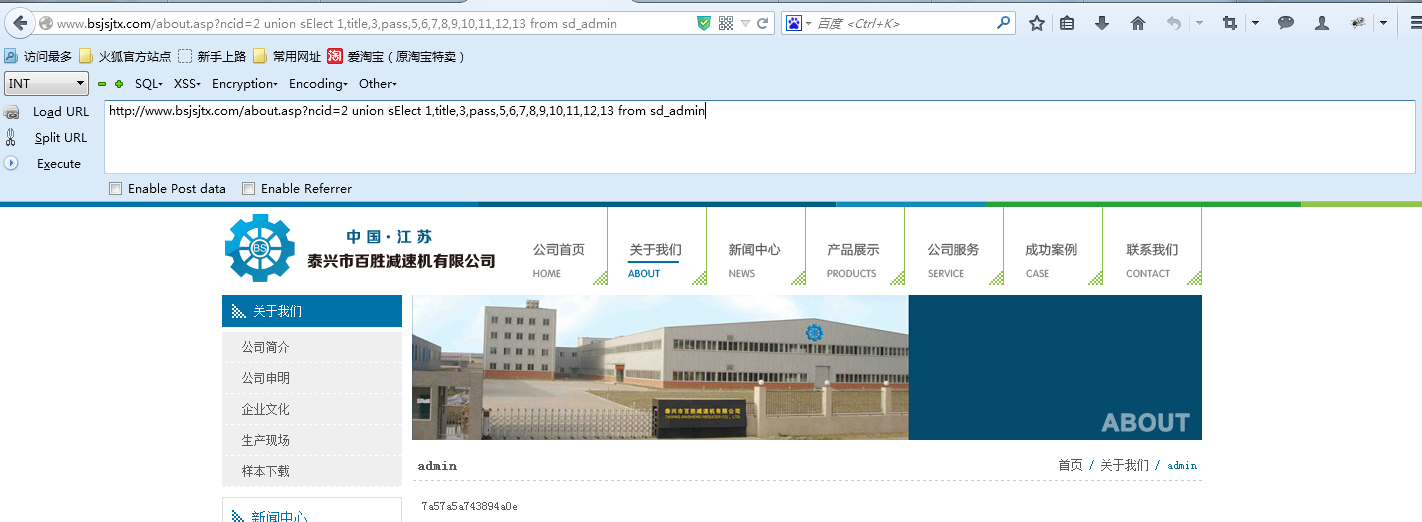Click the company gear logo

click(x=260, y=247)
